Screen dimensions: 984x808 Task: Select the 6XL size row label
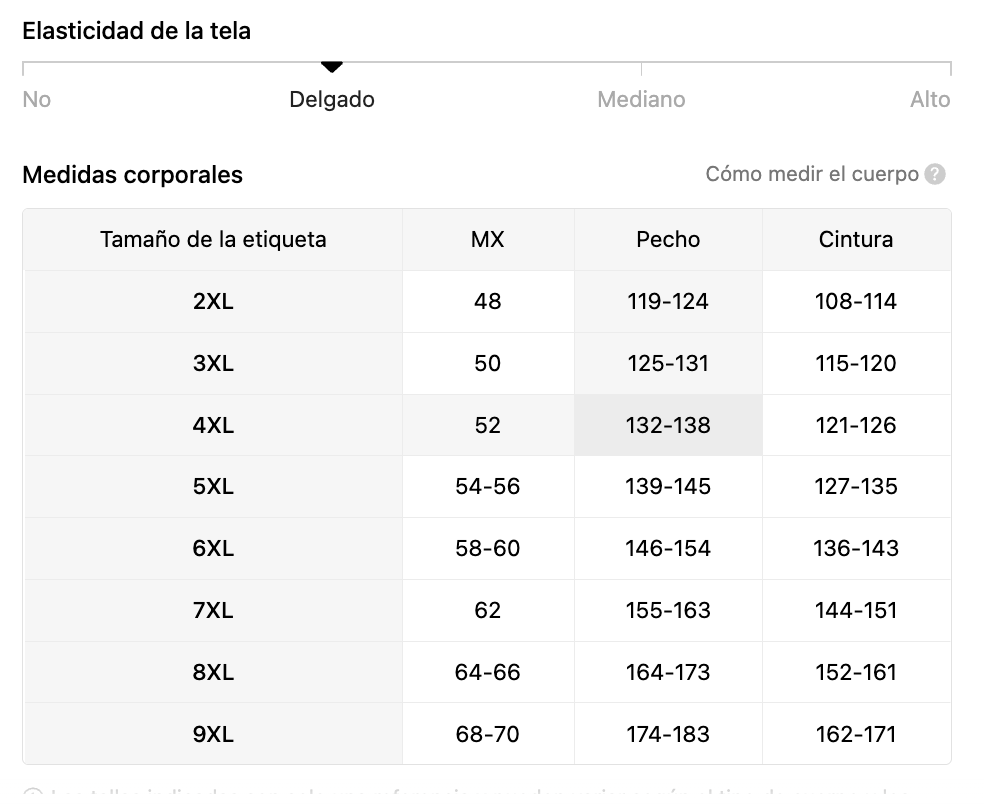click(x=213, y=549)
